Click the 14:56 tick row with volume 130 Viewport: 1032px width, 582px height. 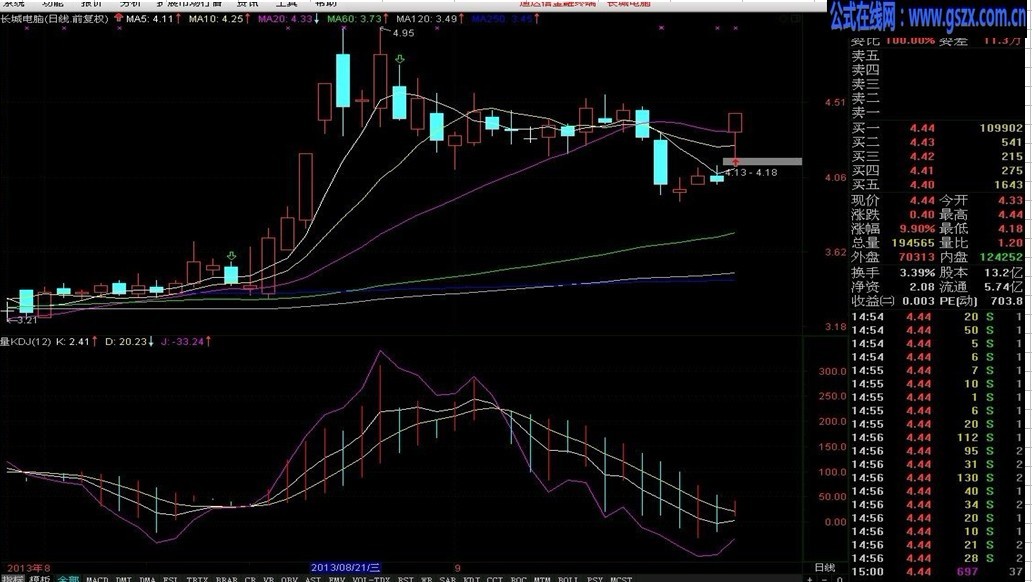[x=937, y=478]
